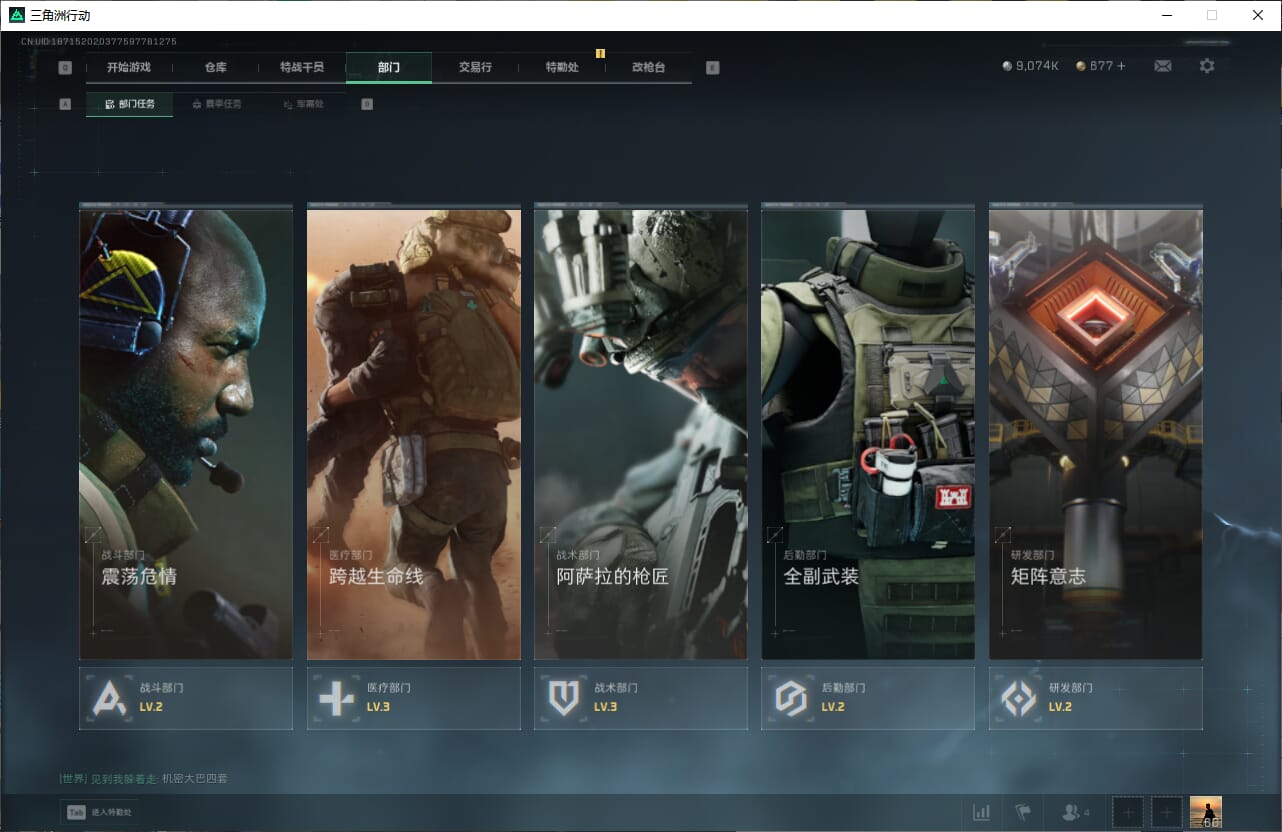
Task: Click the Tab 进入特勤处 button
Action: tap(99, 812)
